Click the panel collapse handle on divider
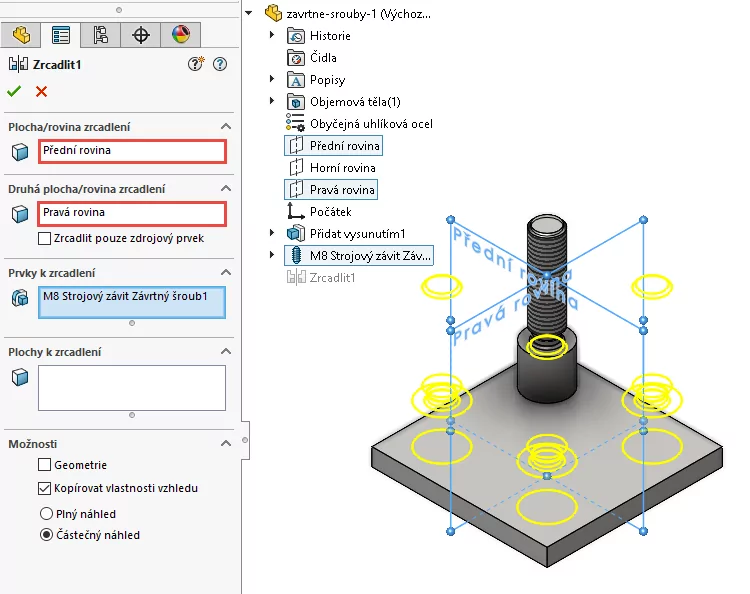750x594 pixels. 245,440
